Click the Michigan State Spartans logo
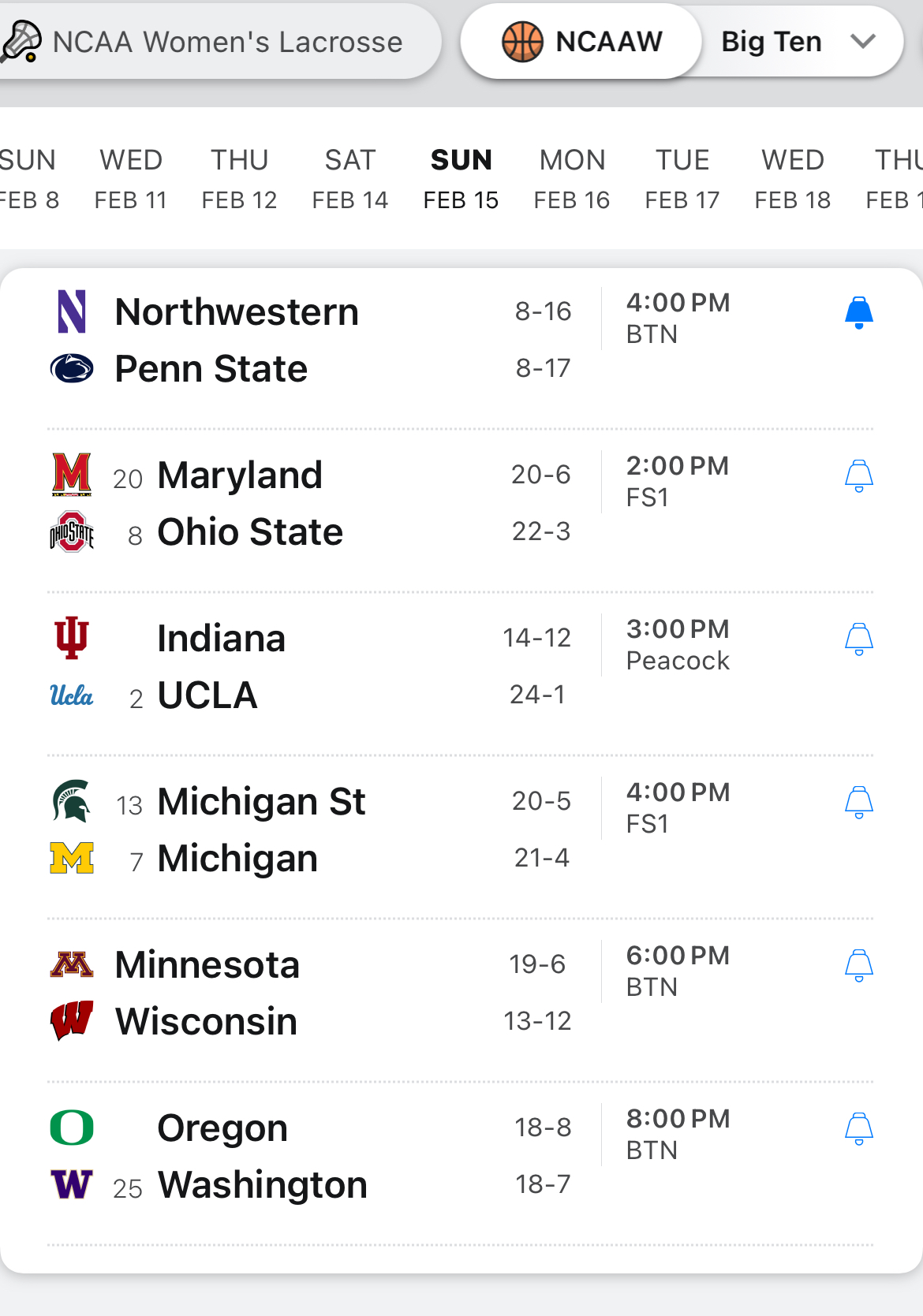The image size is (923, 1316). (x=72, y=801)
